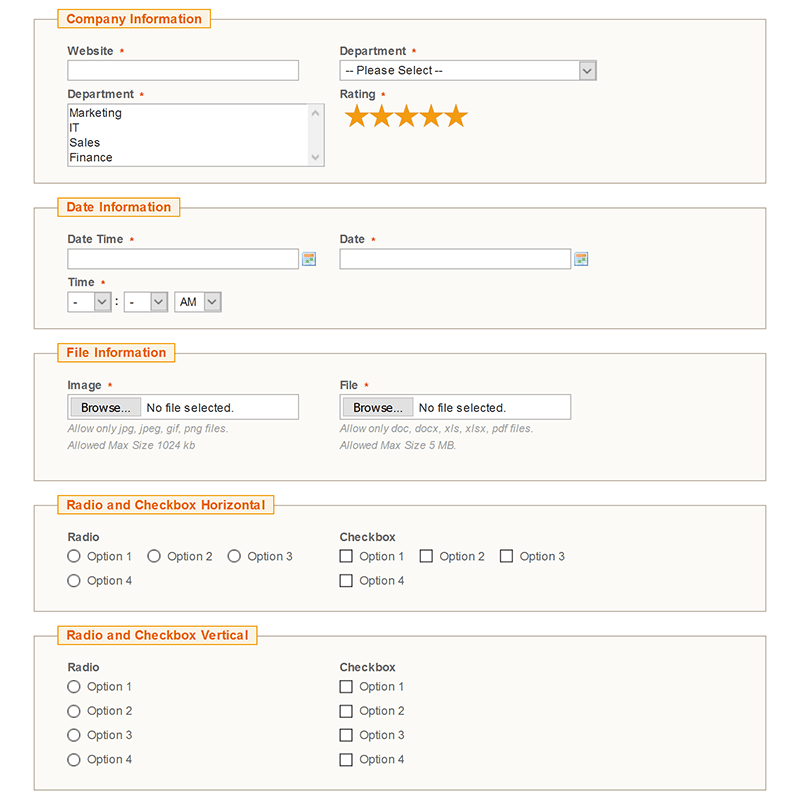The image size is (800, 800).
Task: Click 'Allow only jpg, jpeg, gif, png files.' hint
Action: click(148, 429)
